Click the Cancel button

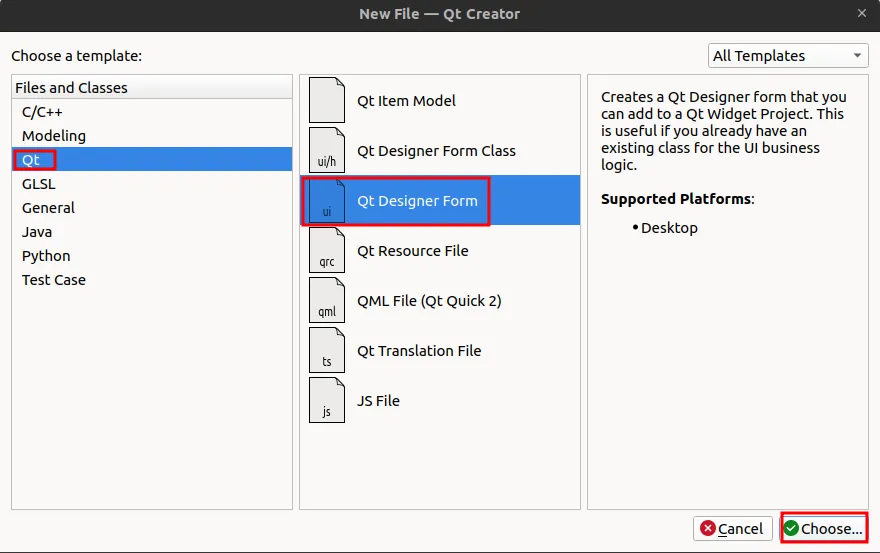[x=732, y=528]
